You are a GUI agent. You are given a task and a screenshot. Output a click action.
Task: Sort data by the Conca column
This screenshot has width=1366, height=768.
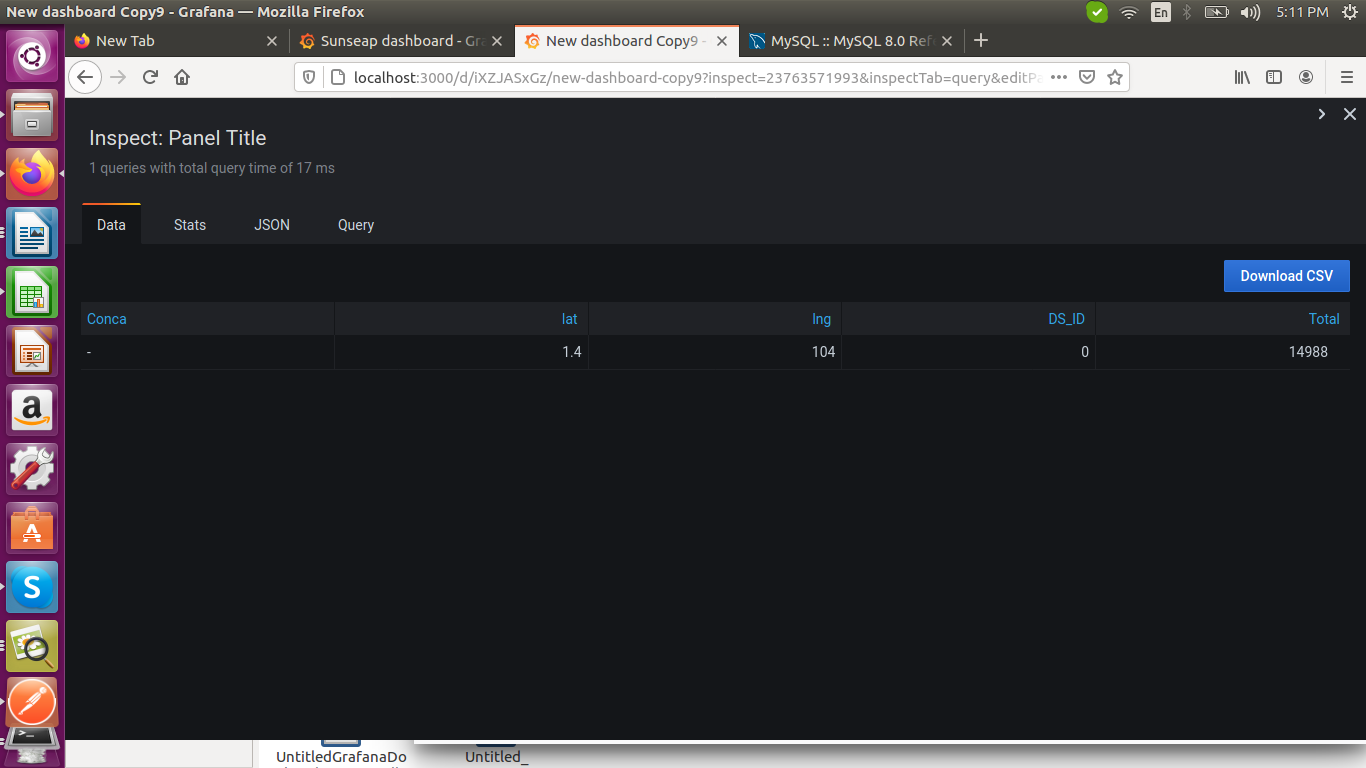tap(105, 318)
